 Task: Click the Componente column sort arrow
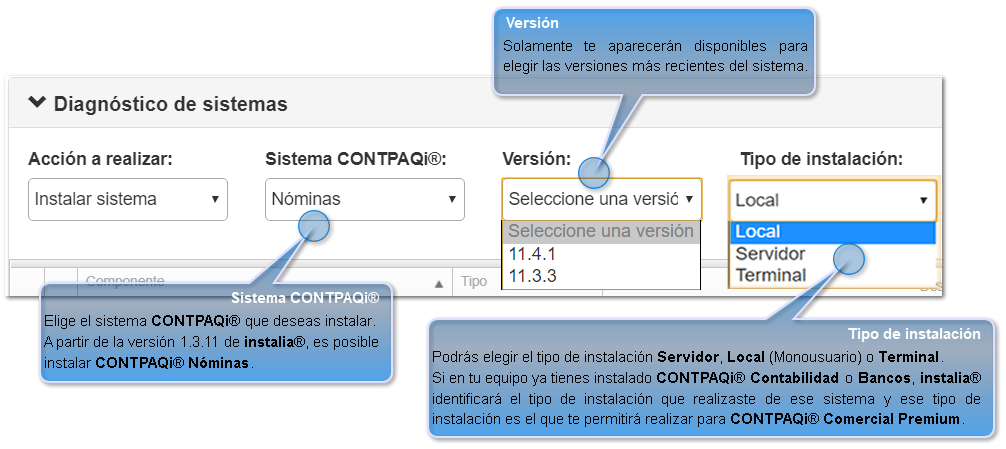click(438, 284)
